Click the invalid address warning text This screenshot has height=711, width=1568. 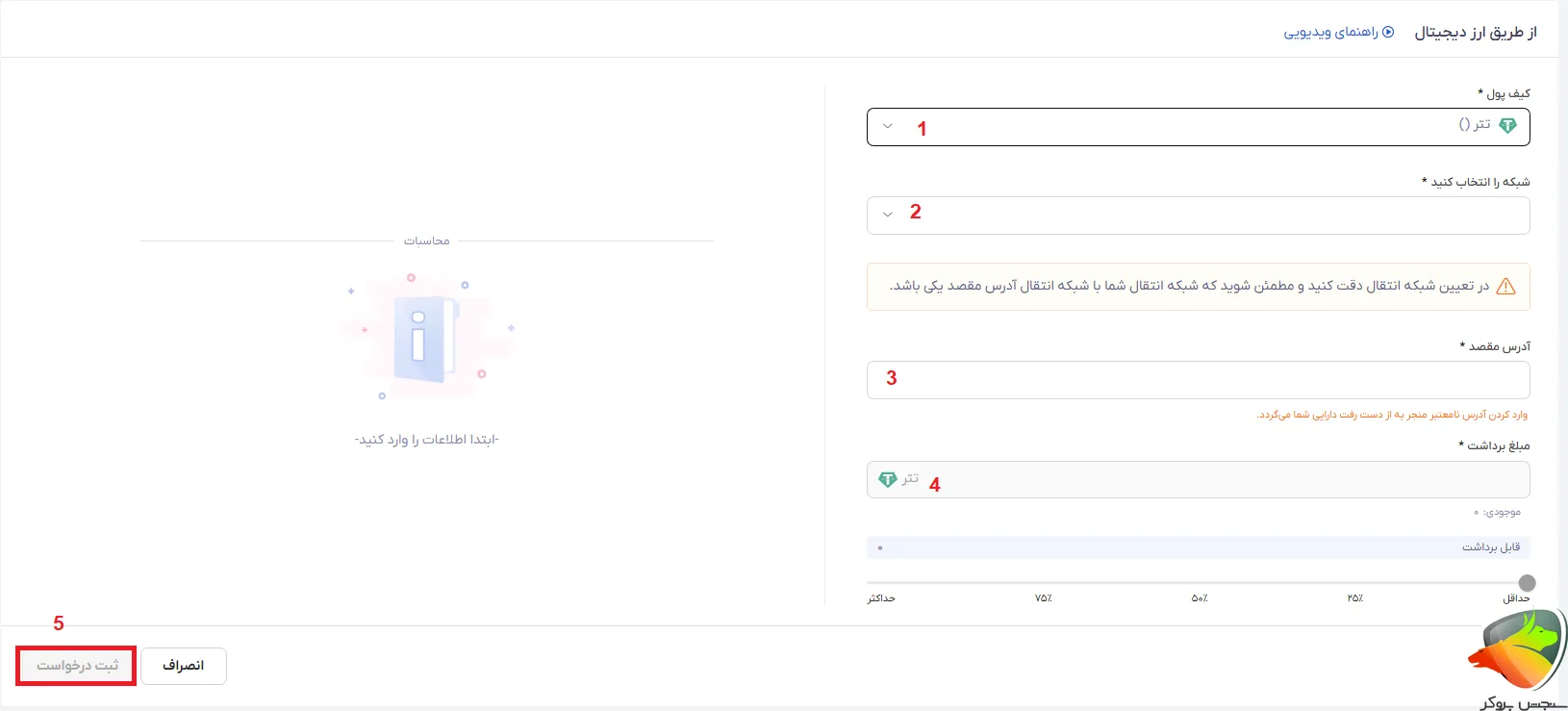pos(1392,415)
